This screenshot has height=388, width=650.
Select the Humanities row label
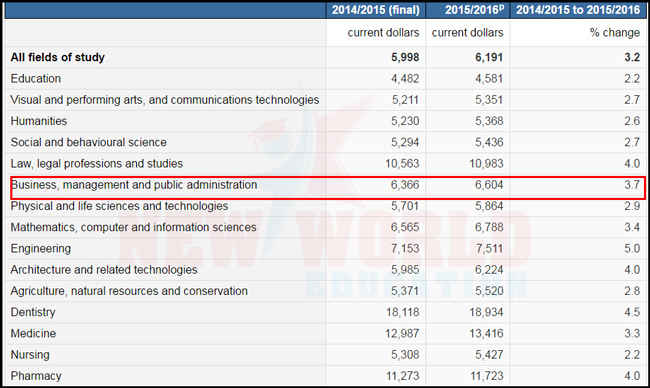point(39,121)
